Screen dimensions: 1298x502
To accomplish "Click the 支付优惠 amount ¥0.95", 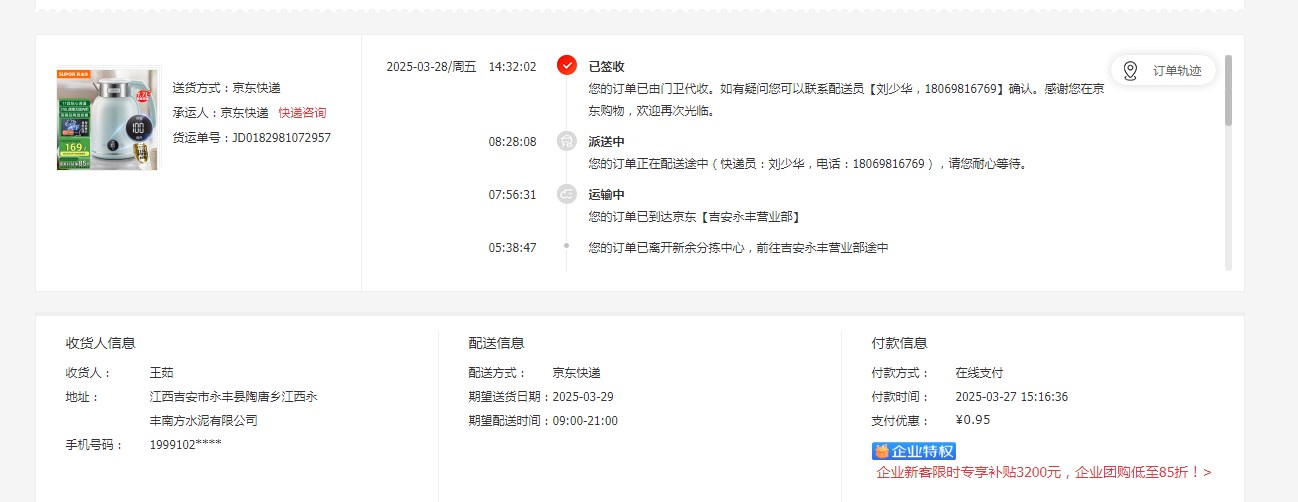I will point(973,420).
